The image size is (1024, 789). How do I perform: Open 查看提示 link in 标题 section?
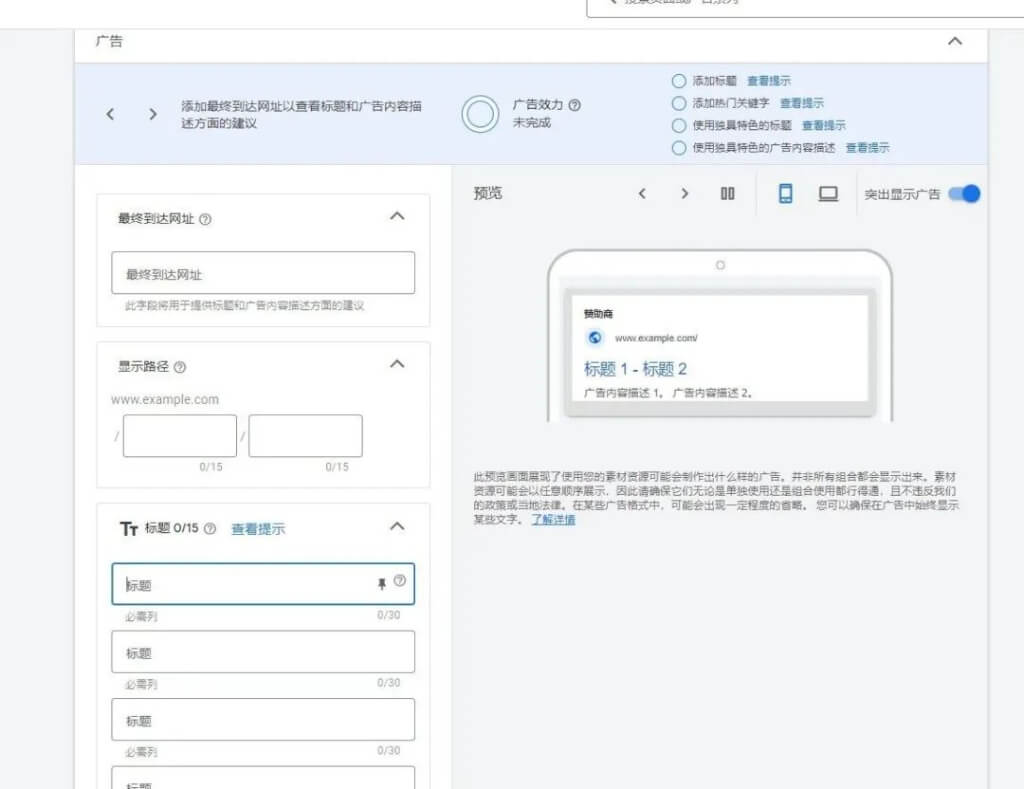coord(258,529)
